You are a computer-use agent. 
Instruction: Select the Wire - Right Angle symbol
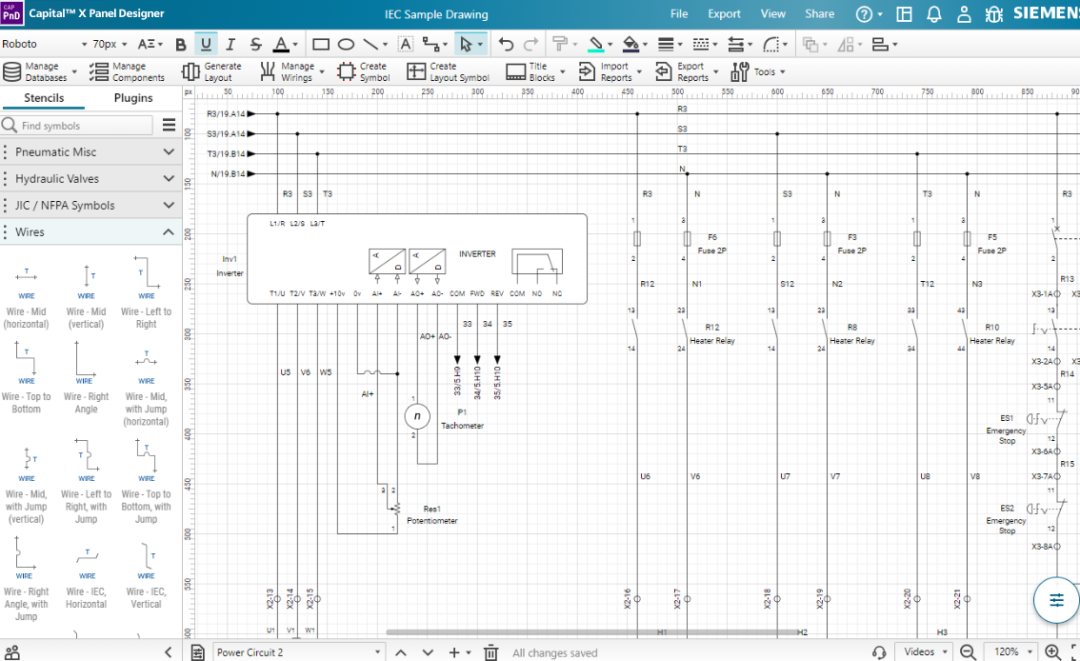pyautogui.click(x=86, y=379)
